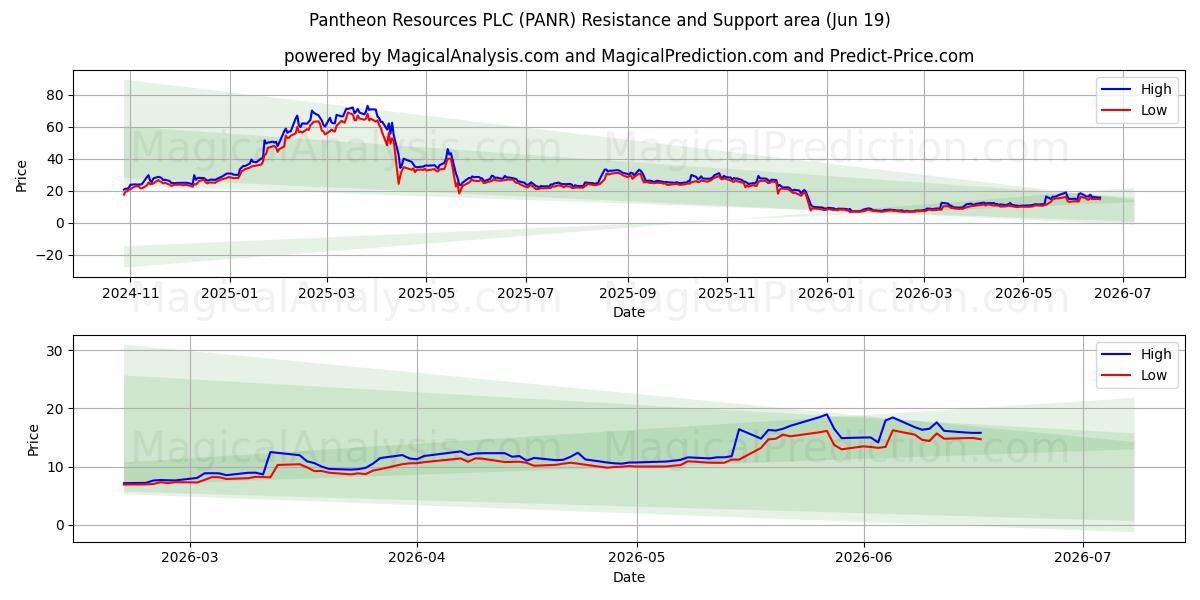Click the 'Low' legend entry in the upper chart
Screen dimensions: 1200x600
(1154, 110)
